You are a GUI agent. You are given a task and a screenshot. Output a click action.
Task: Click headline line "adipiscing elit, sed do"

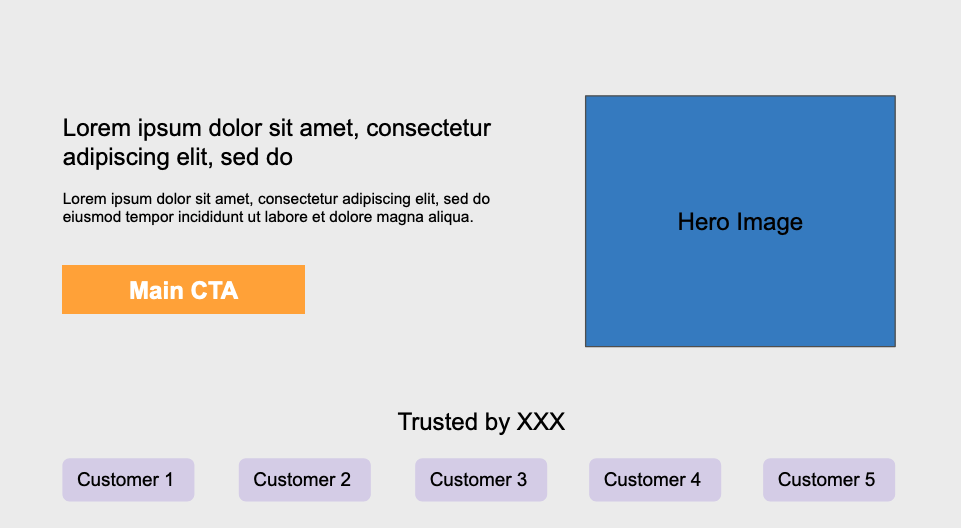click(178, 157)
